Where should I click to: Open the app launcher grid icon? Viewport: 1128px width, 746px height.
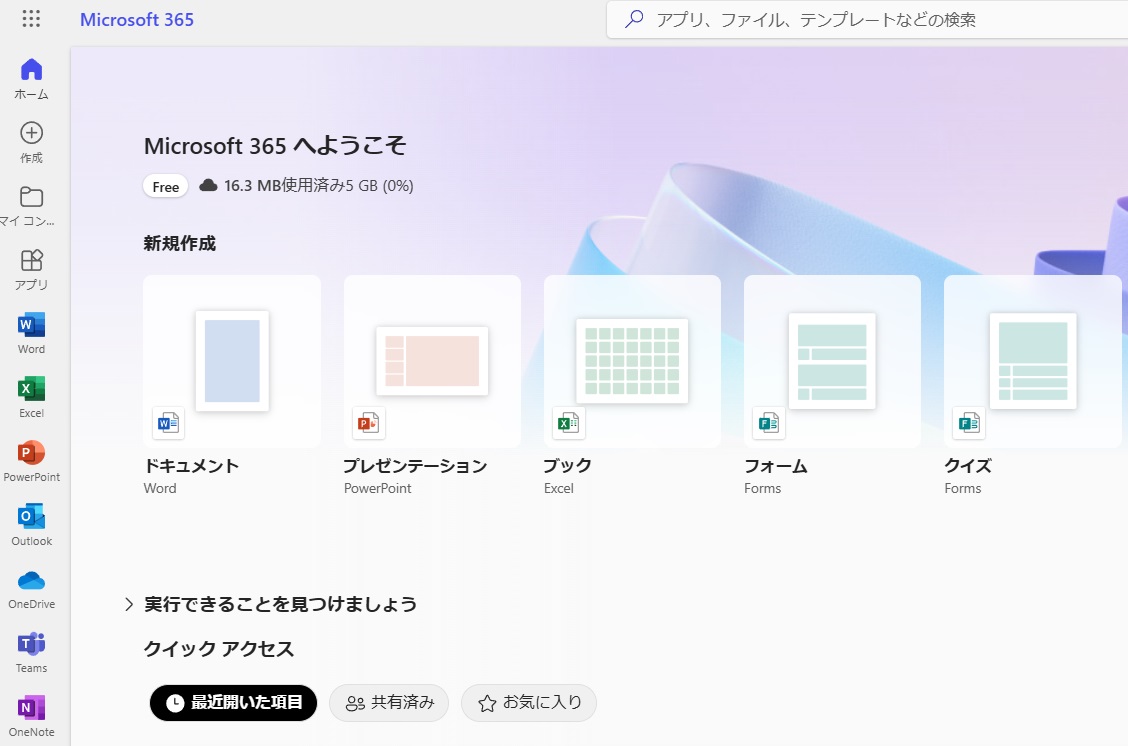[x=31, y=19]
